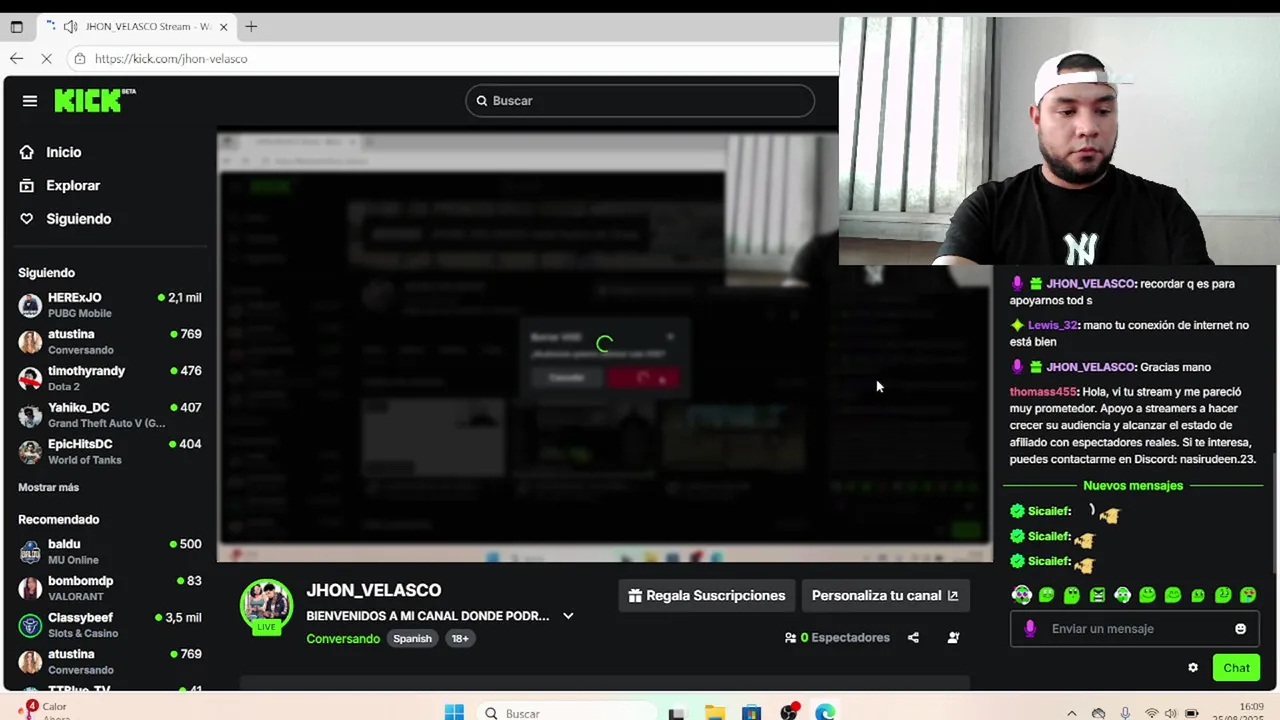Click the 18+ tag

(x=460, y=638)
